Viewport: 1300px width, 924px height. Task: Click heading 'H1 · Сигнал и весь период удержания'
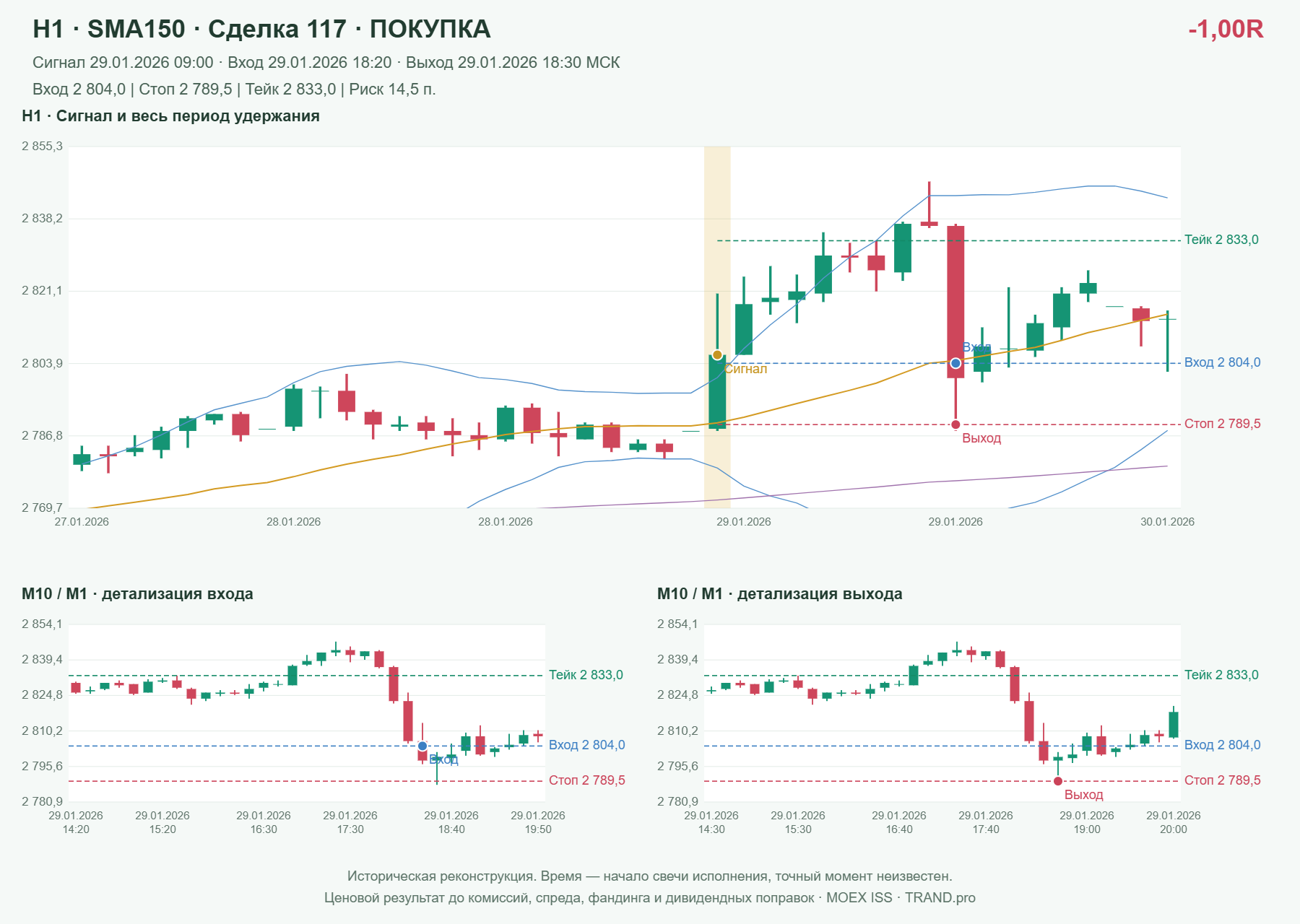point(170,116)
